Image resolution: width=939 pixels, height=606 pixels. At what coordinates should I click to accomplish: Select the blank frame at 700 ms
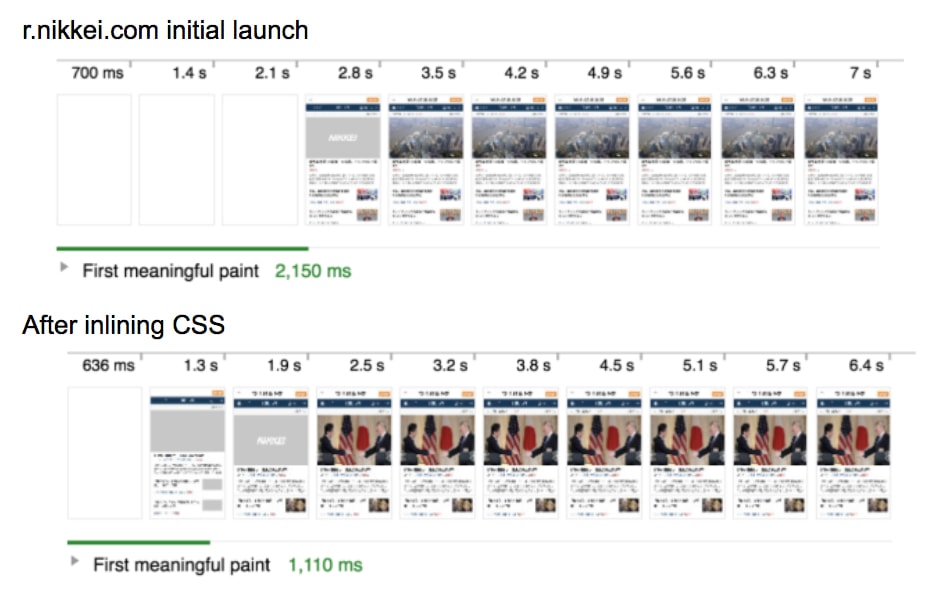click(95, 160)
